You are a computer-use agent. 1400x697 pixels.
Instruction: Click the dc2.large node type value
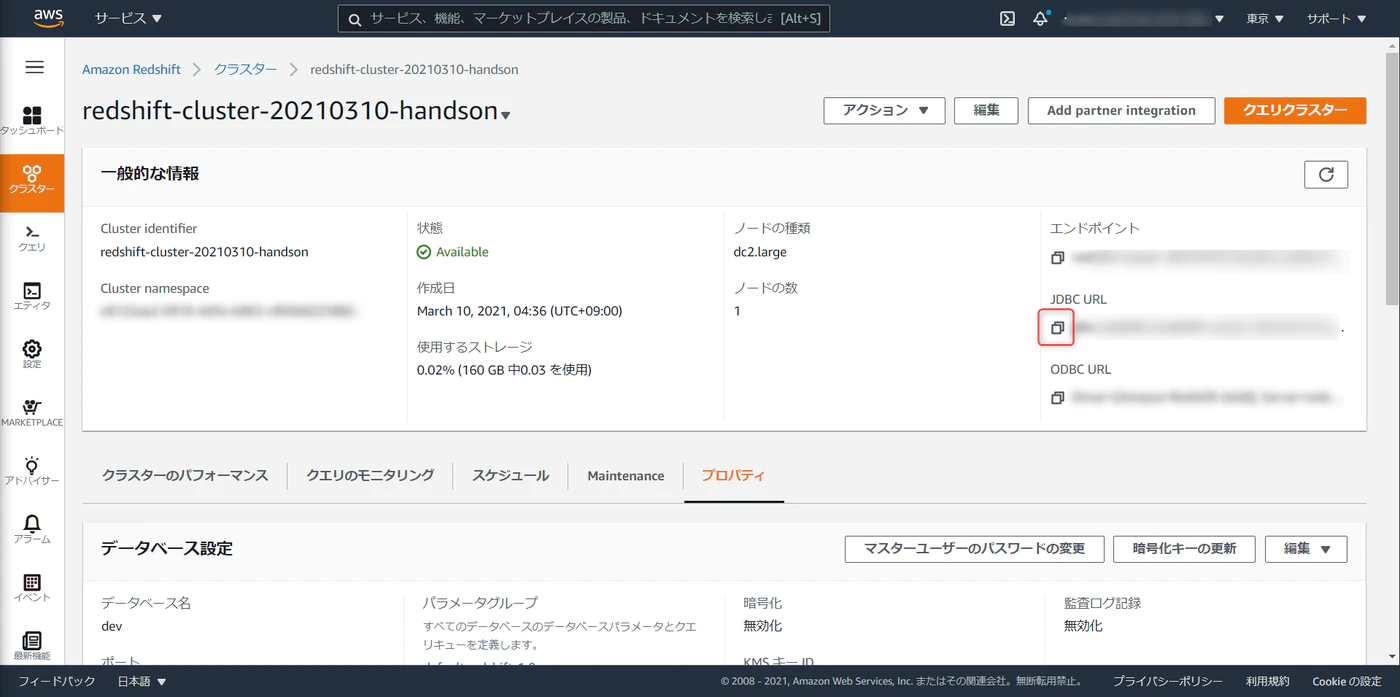[x=760, y=252]
